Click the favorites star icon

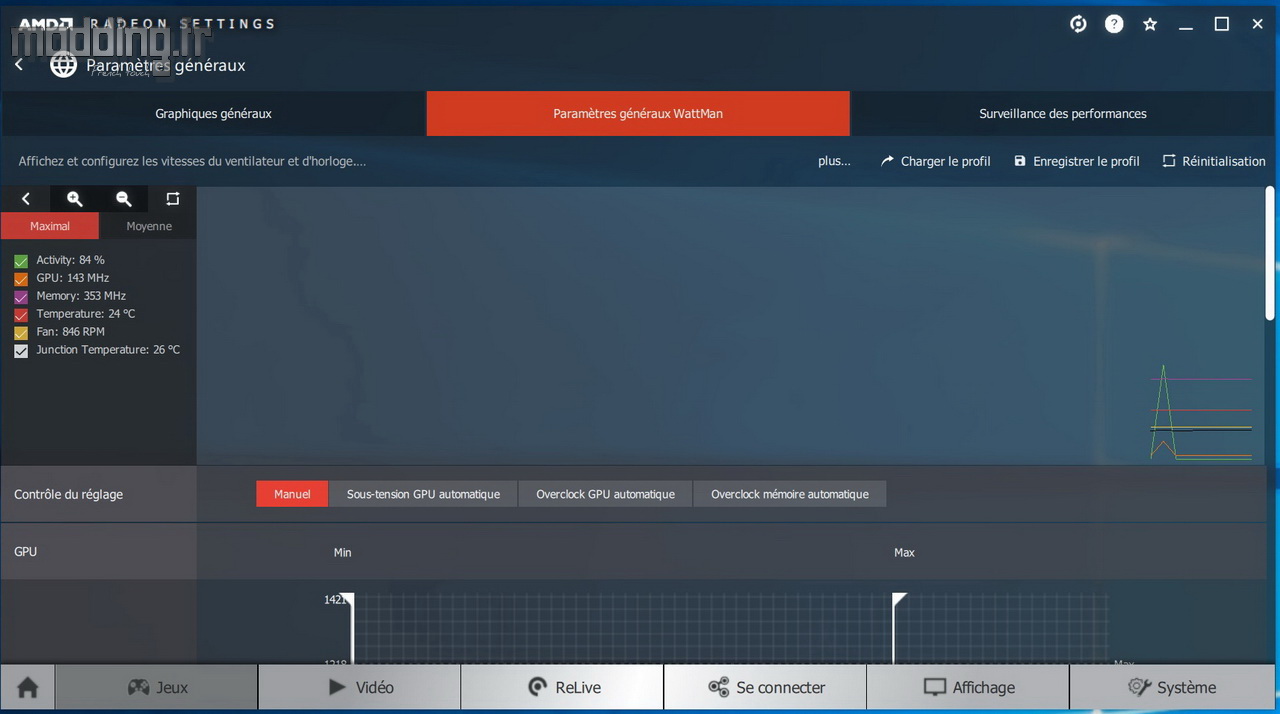point(1150,24)
